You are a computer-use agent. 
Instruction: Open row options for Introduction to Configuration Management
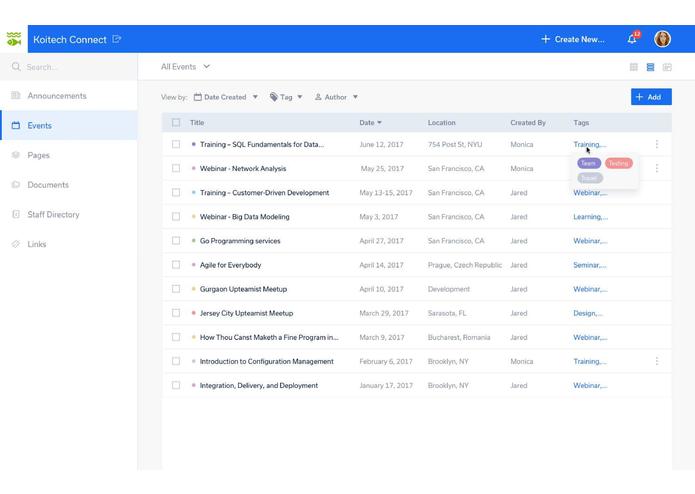657,361
